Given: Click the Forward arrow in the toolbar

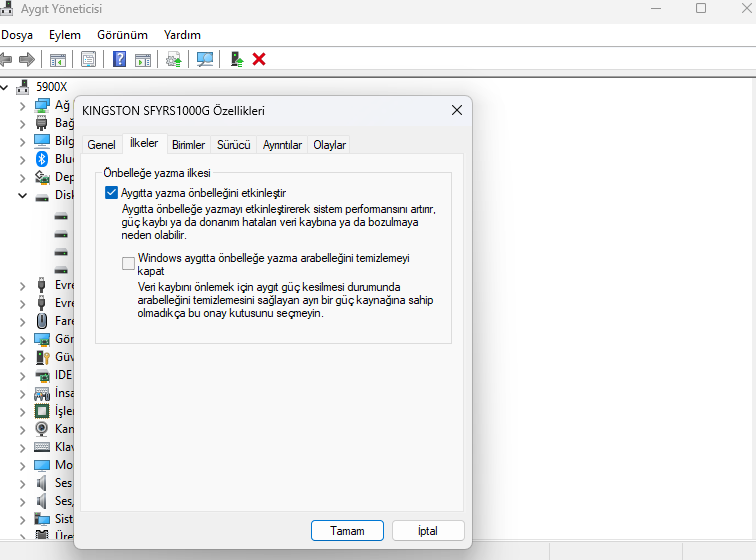Looking at the screenshot, I should (27, 60).
